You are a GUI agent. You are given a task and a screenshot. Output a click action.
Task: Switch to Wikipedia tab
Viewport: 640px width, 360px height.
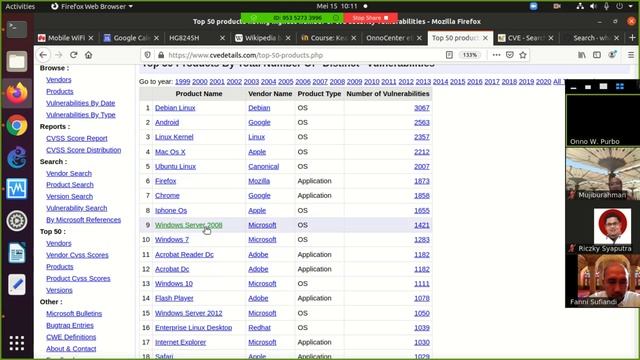coord(262,38)
